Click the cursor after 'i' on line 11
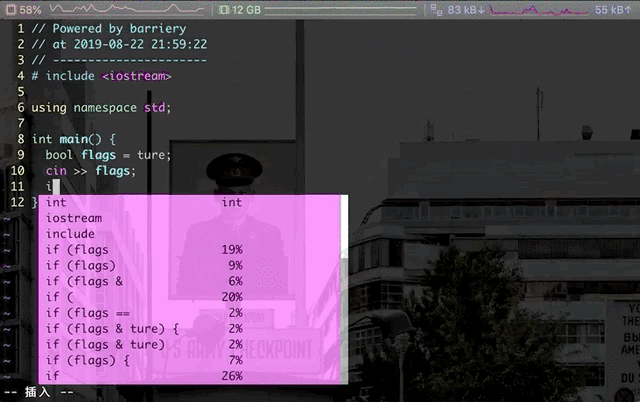This screenshot has height=402, width=640. click(56, 187)
